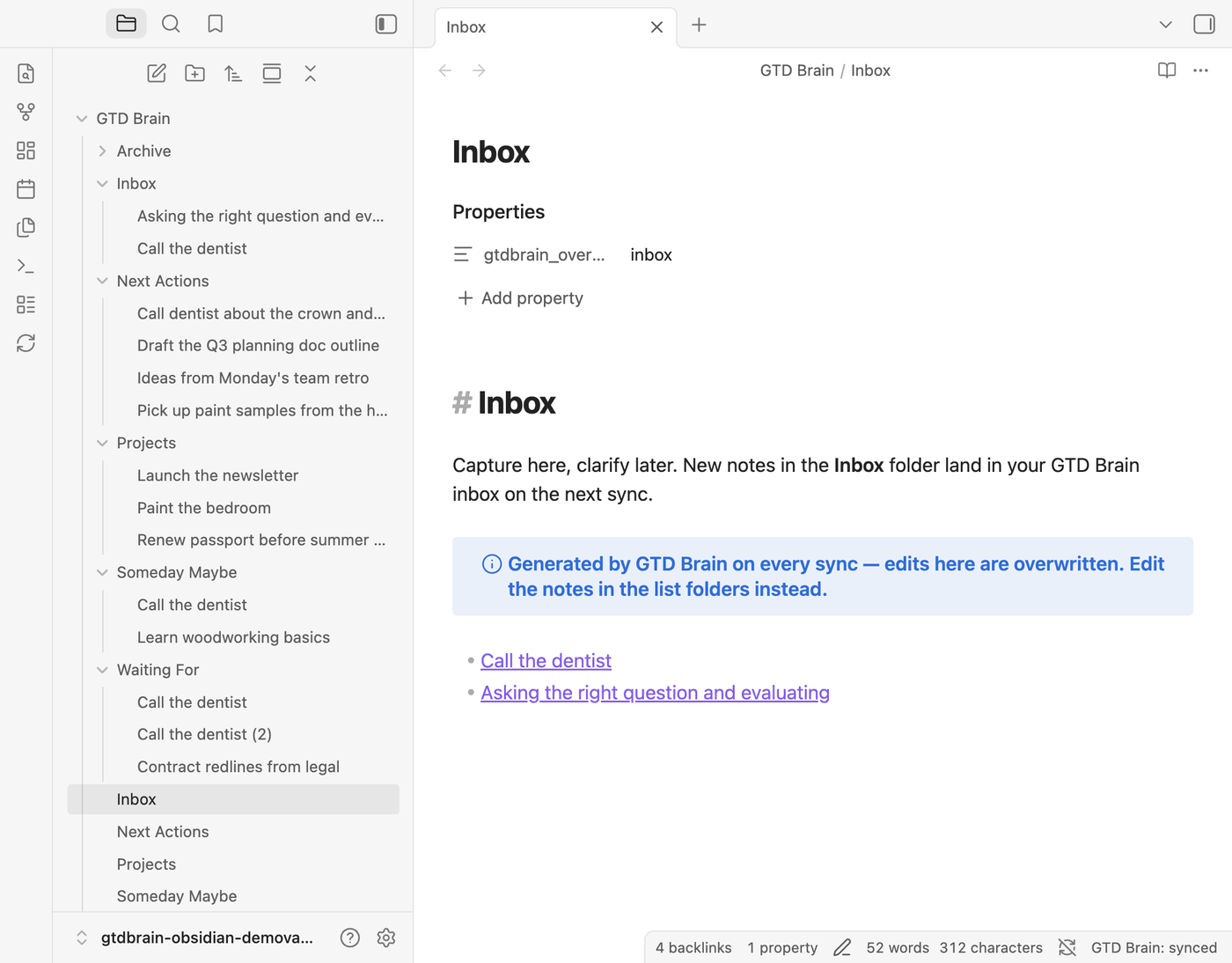The image size is (1232, 963).
Task: Create a new folder icon
Action: [x=195, y=73]
